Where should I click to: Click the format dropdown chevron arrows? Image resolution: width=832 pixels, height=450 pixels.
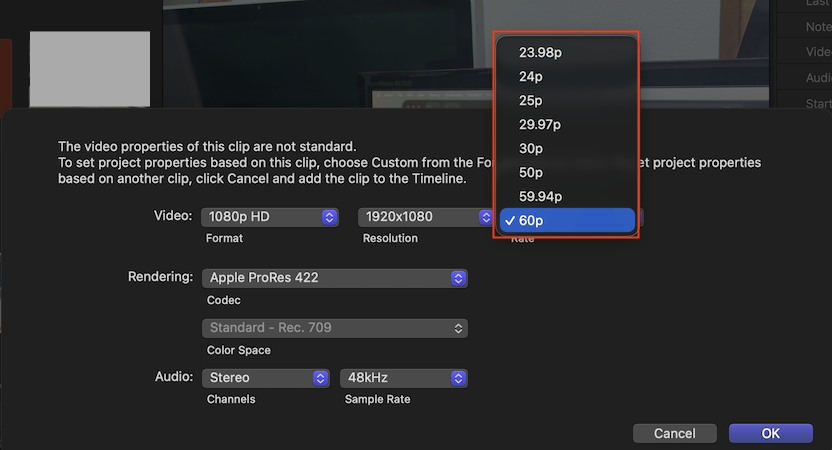point(328,217)
